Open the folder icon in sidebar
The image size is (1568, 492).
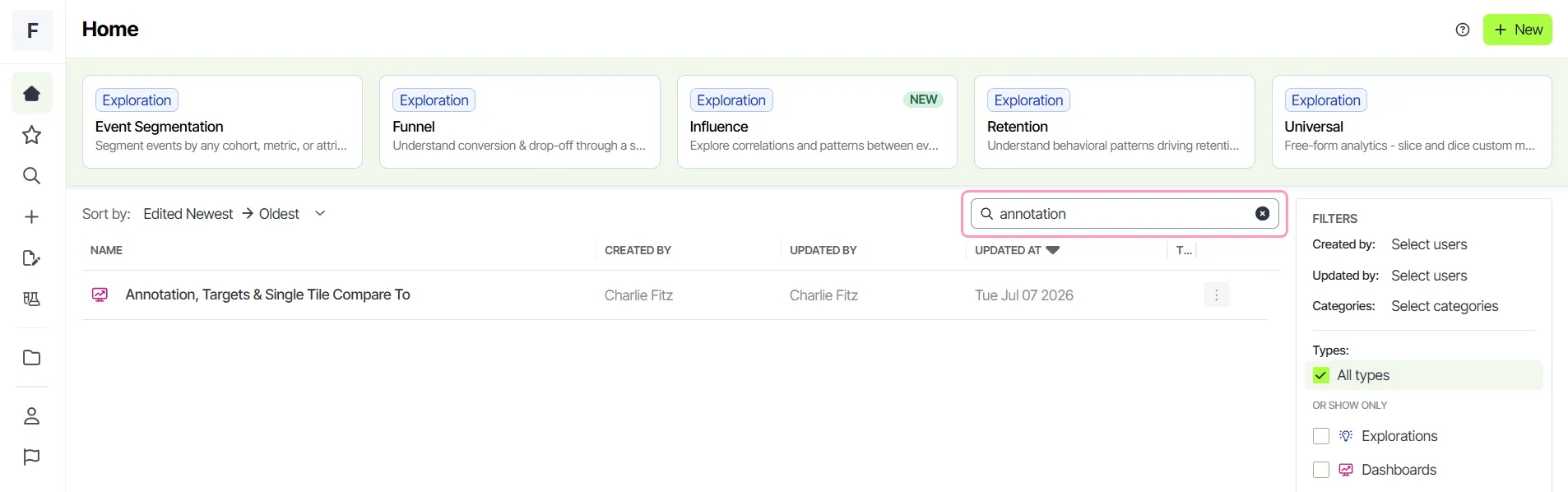click(x=32, y=358)
